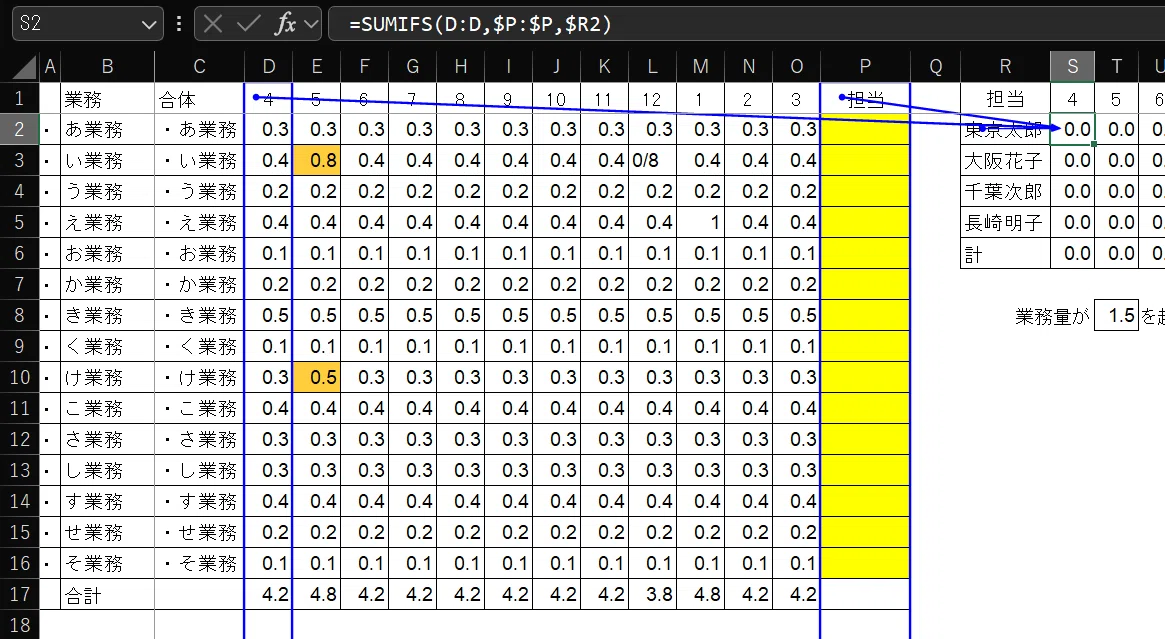Open the Insert Function fx button

pos(285,24)
